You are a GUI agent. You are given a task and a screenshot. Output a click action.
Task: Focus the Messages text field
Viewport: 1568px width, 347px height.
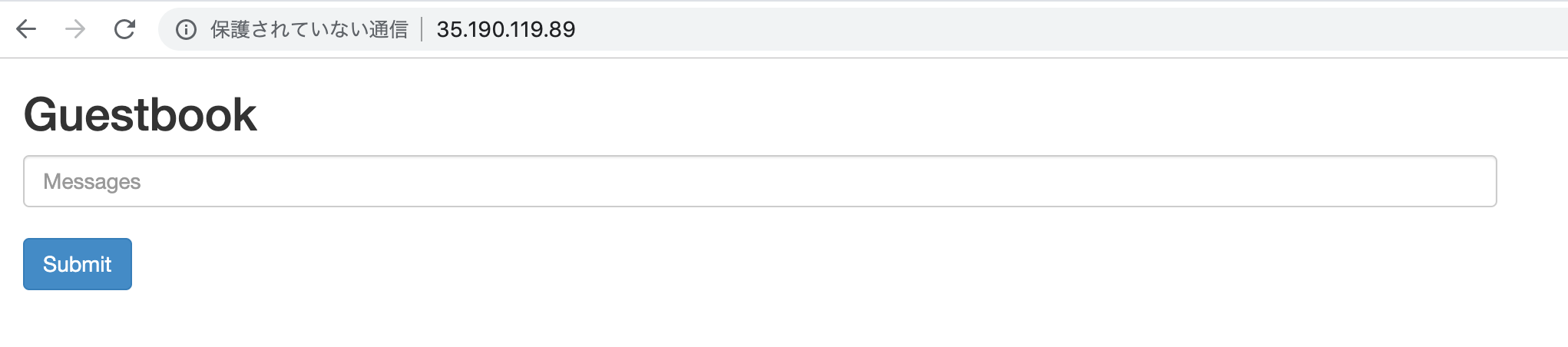click(760, 181)
